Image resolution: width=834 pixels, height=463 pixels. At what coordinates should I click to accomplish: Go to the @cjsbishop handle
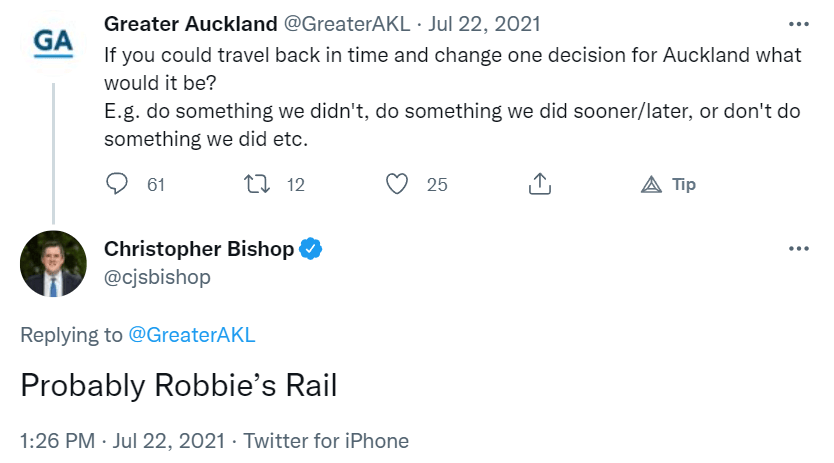tap(157, 277)
